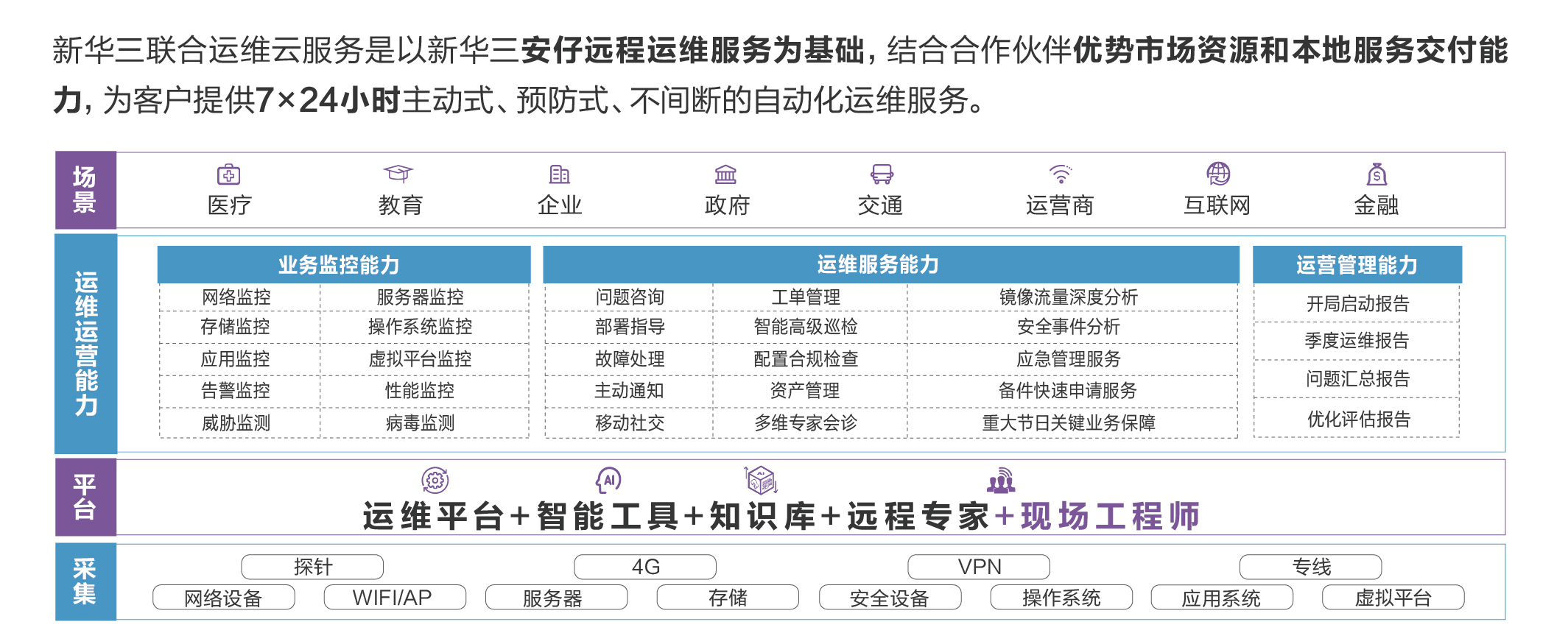Click the 主动通知 cell
This screenshot has width=1568, height=644.
tap(629, 391)
